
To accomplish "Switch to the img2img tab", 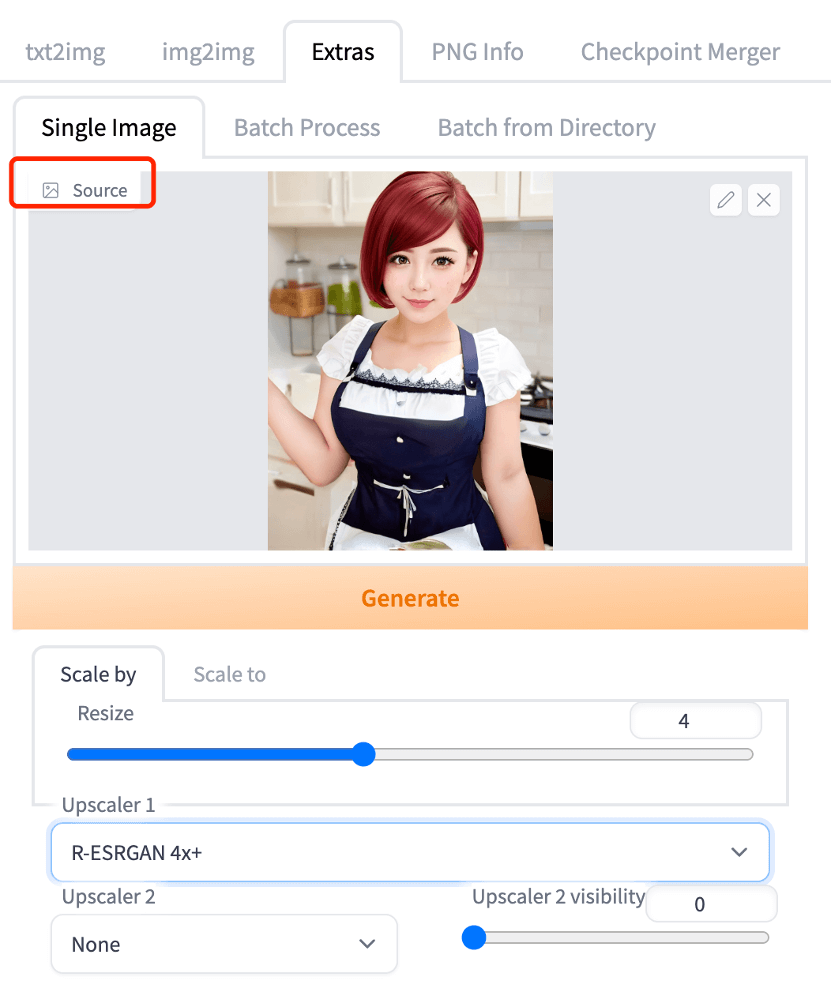I will click(208, 52).
